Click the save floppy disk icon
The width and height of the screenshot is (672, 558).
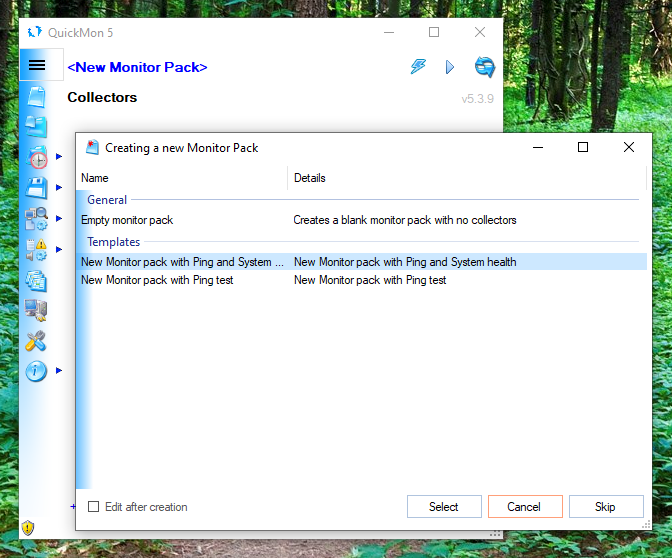[36, 188]
